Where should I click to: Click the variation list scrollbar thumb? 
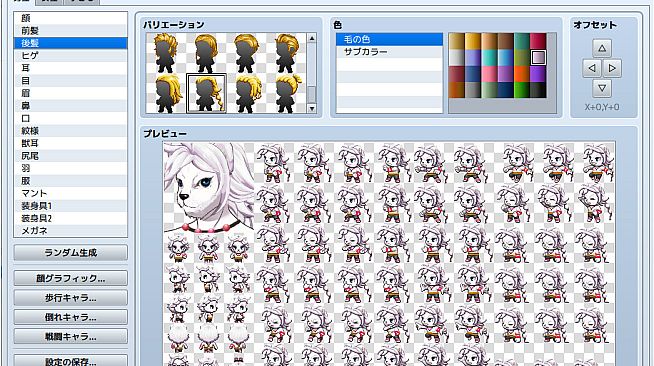(x=312, y=94)
